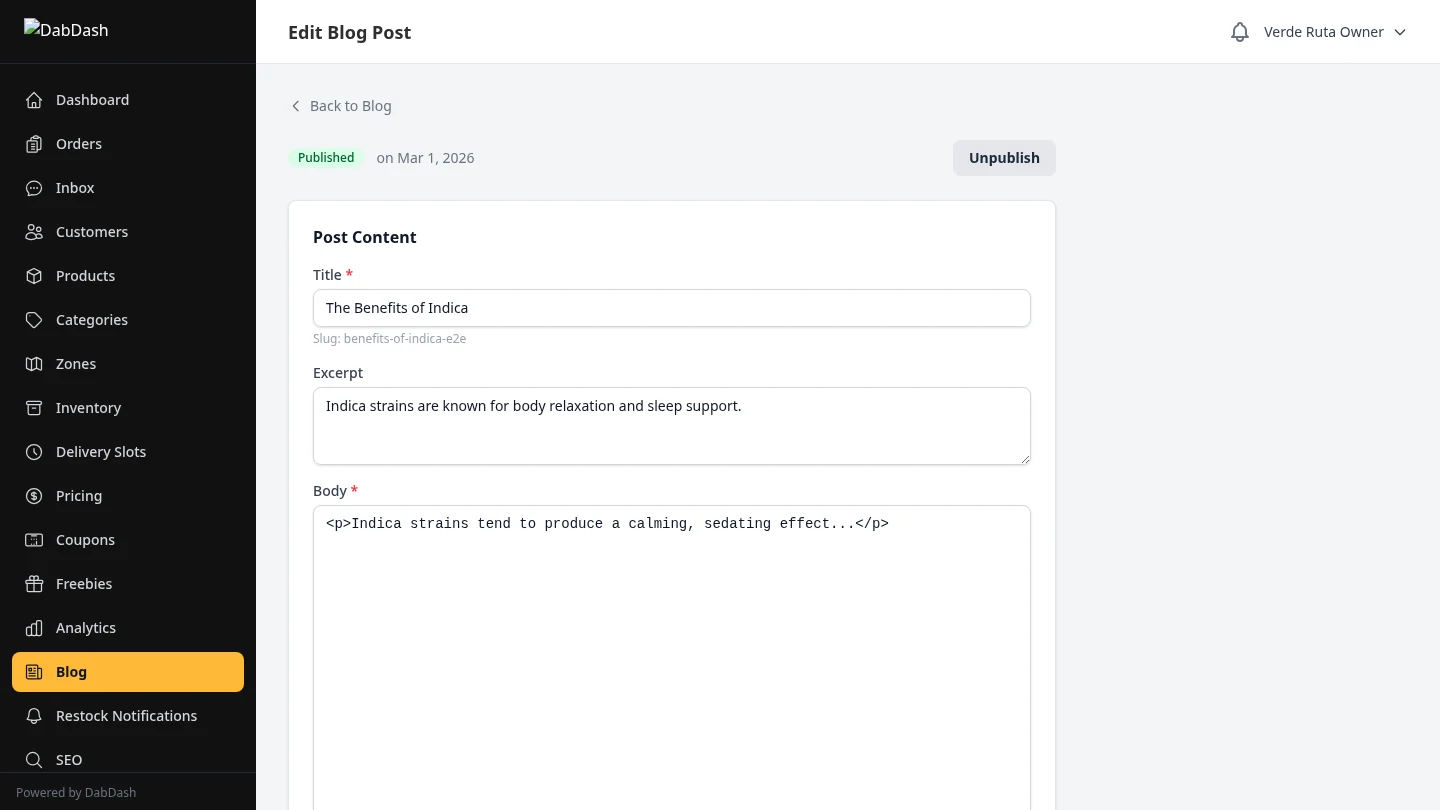
Task: Navigate to Customers via its sidebar icon
Action: (x=34, y=232)
